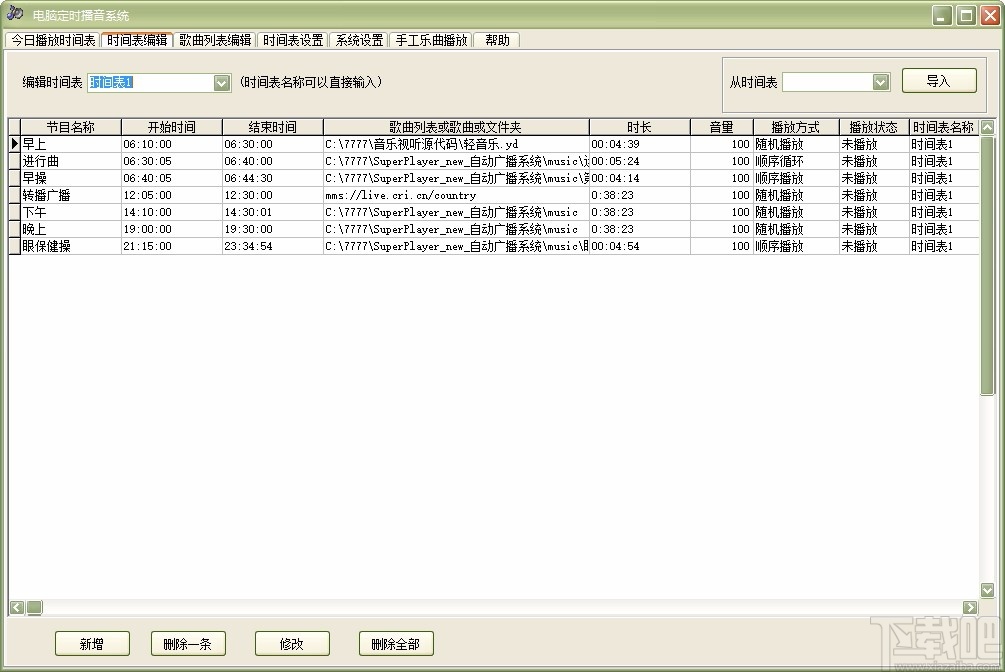Viewport: 1005px width, 672px height.
Task: Switch to the 时间表设置 tab
Action: click(290, 40)
